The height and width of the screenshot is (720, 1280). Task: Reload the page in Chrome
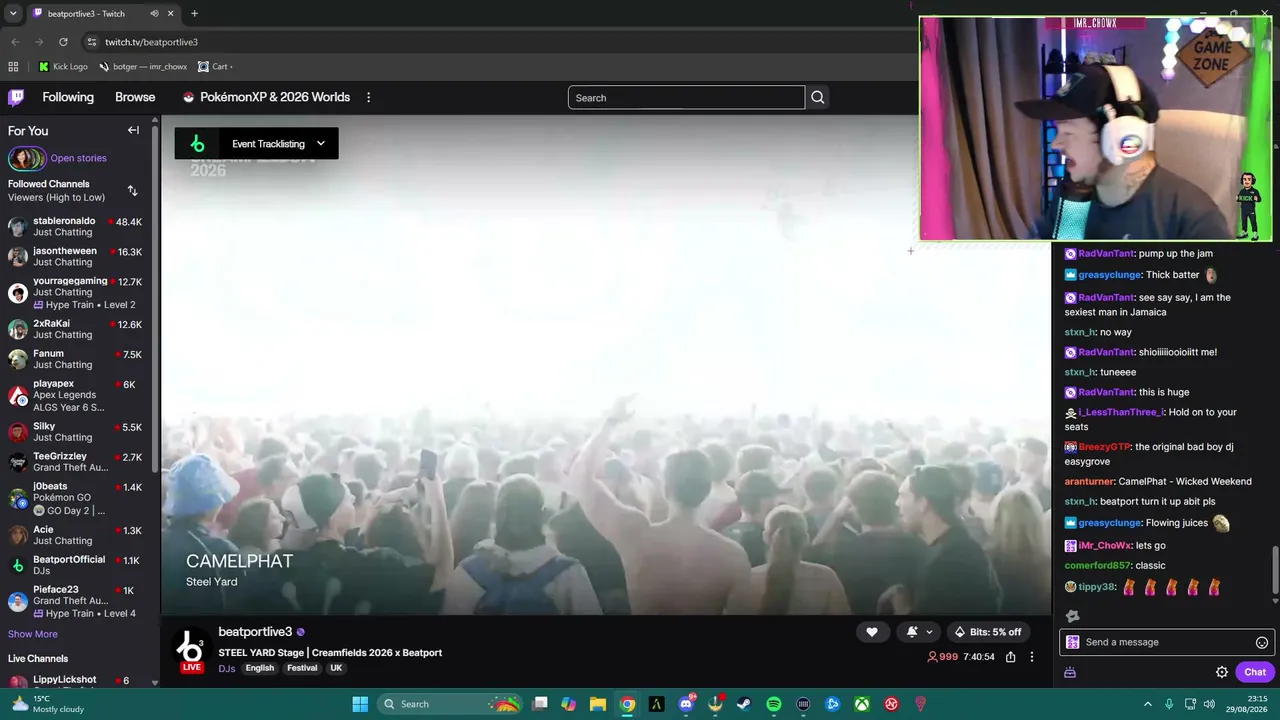[63, 42]
